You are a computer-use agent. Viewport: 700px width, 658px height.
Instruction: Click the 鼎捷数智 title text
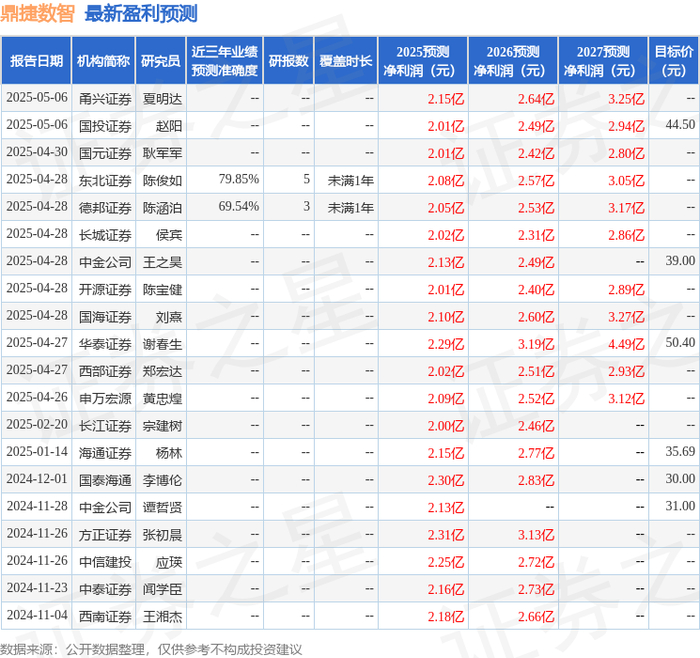point(38,13)
